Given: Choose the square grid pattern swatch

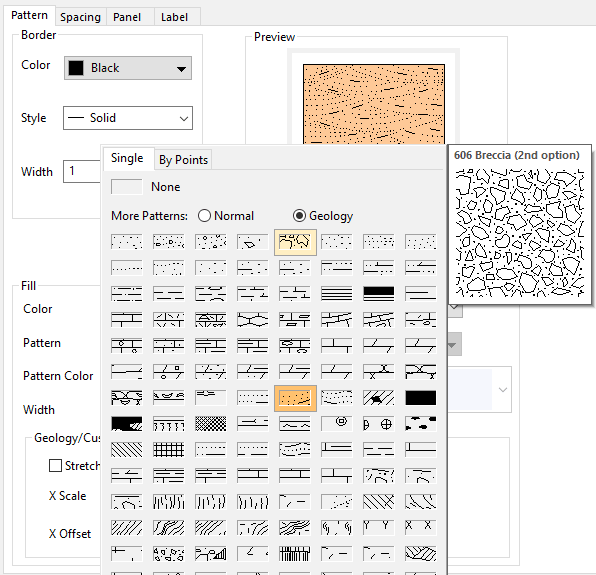Looking at the screenshot, I should tap(169, 450).
